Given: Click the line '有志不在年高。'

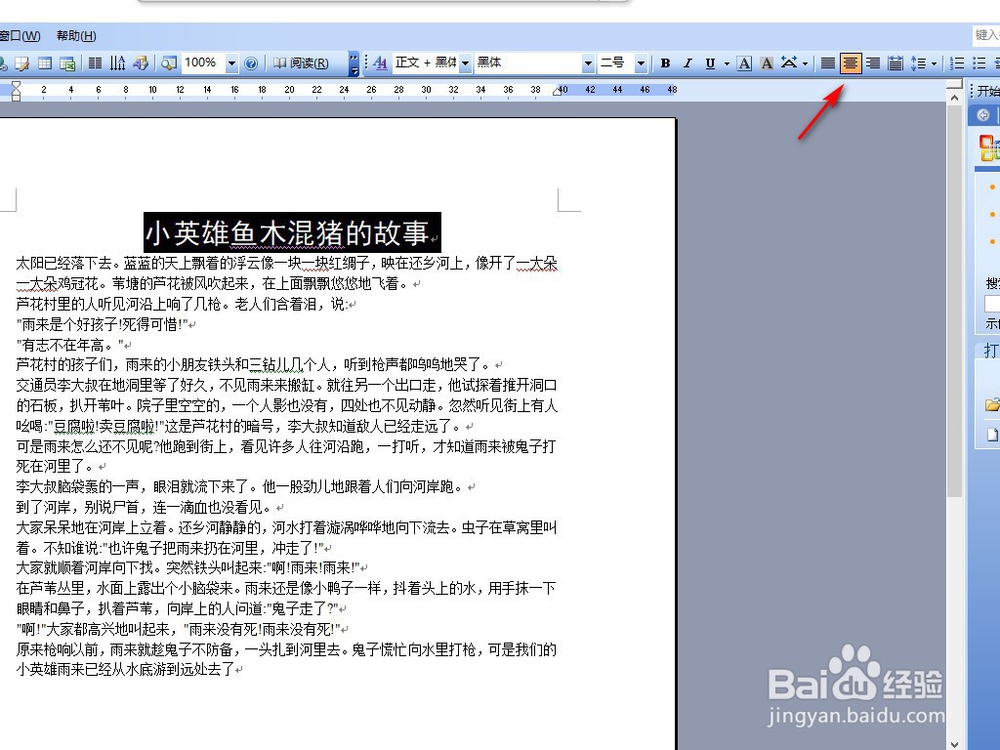Looking at the screenshot, I should point(70,345).
